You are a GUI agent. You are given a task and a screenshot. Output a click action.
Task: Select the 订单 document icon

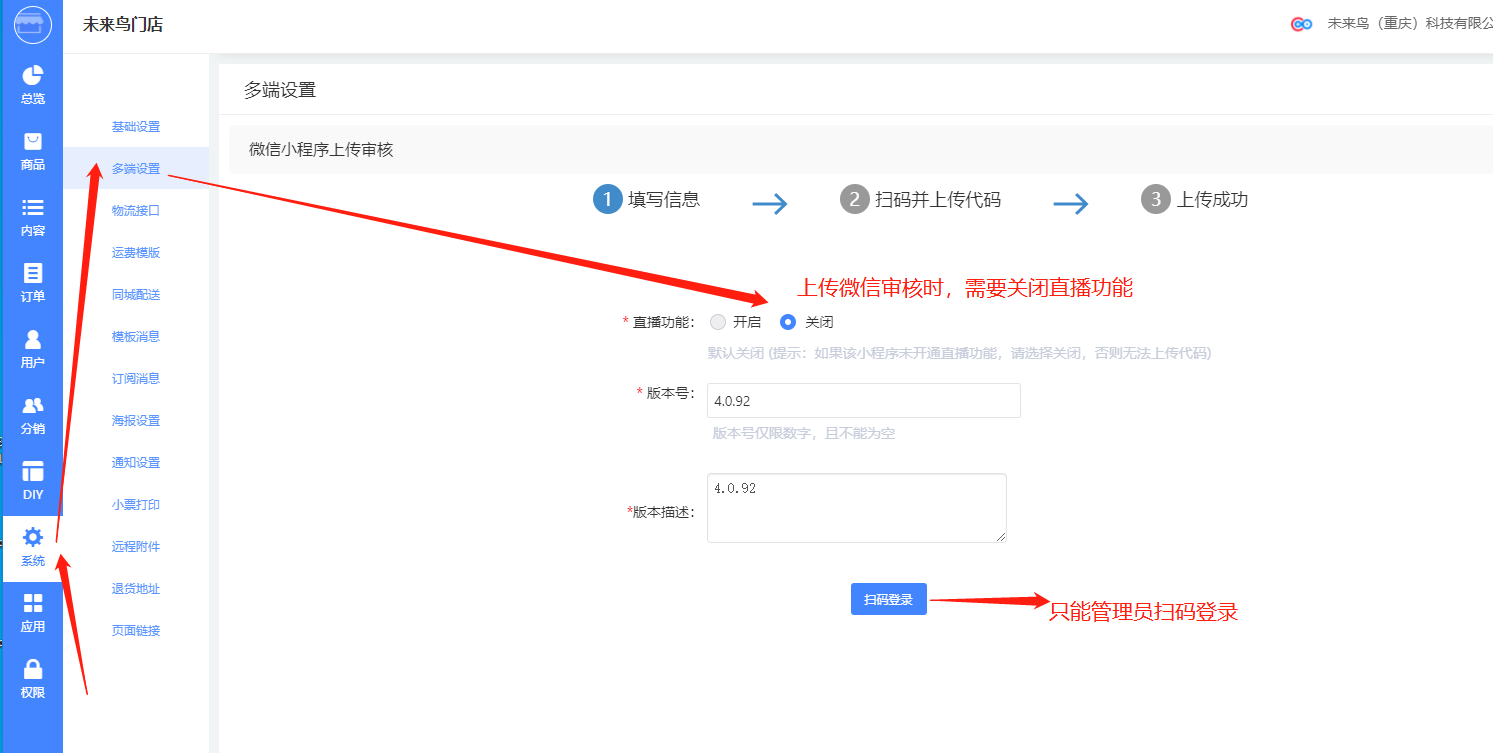click(x=33, y=274)
